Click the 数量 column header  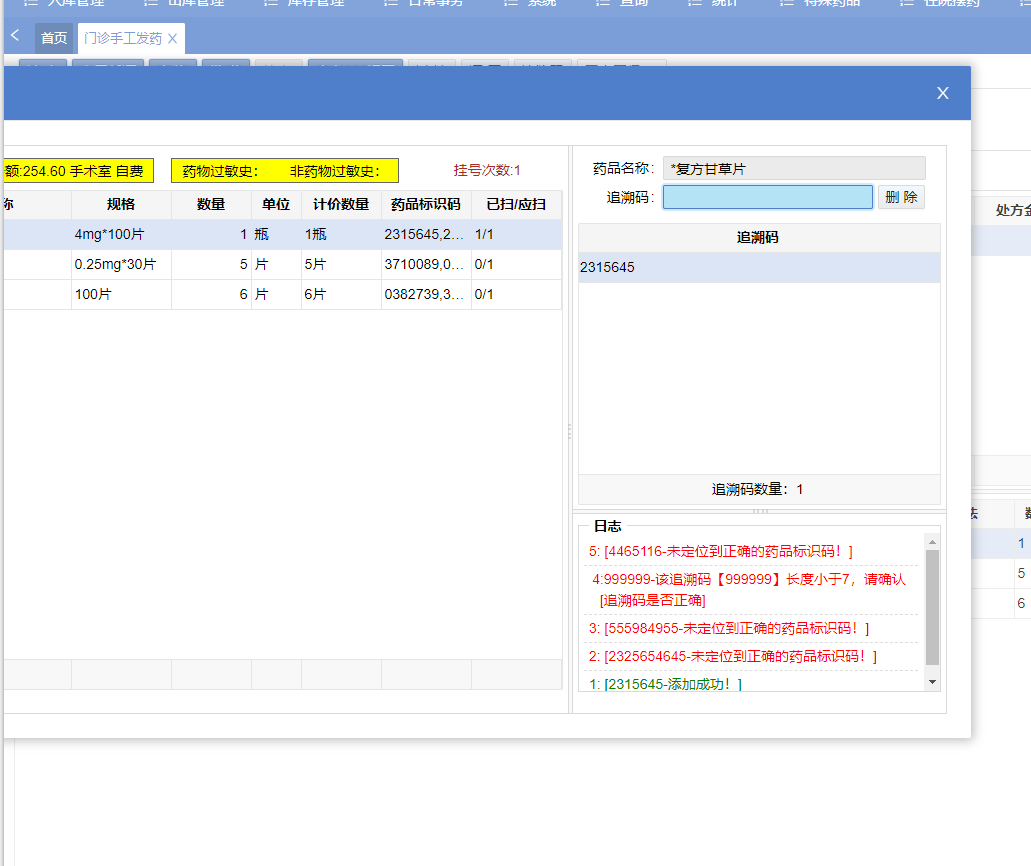[211, 204]
